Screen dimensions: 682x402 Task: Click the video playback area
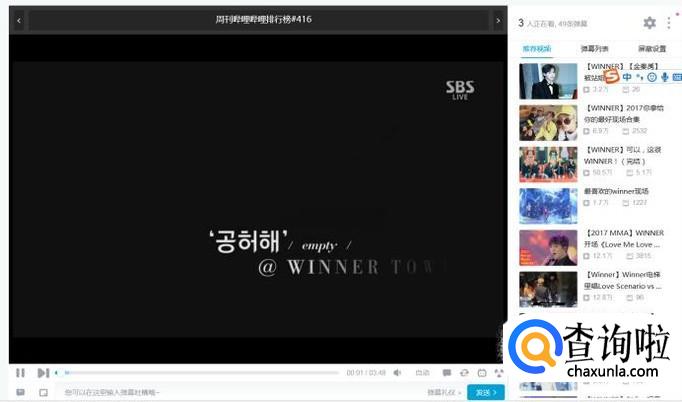point(258,199)
